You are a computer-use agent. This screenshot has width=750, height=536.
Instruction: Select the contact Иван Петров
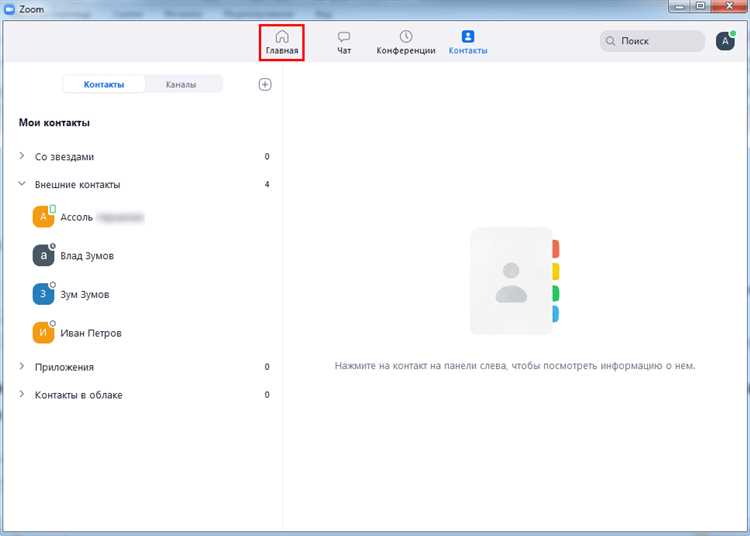(143, 333)
